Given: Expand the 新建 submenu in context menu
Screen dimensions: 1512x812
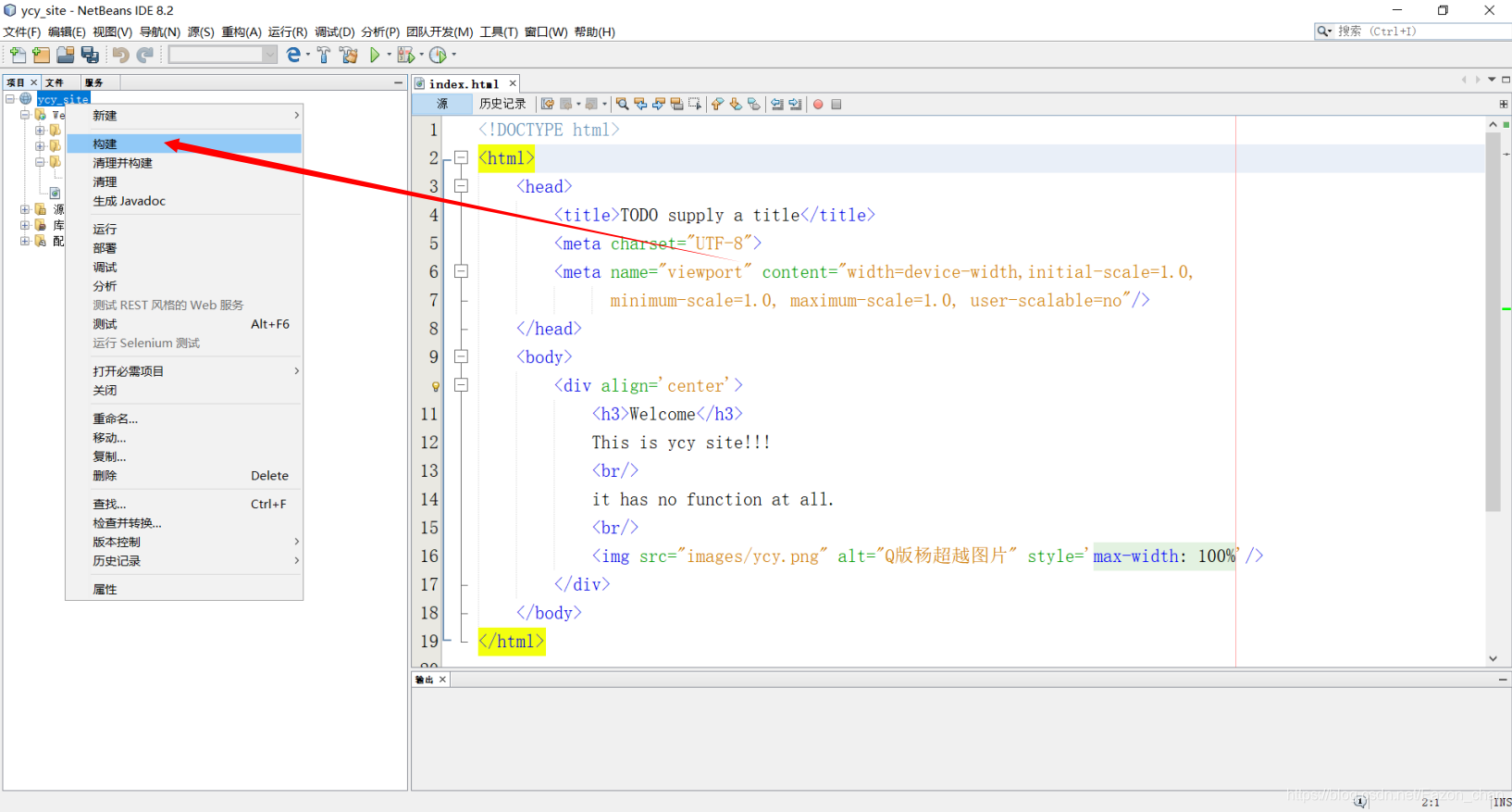Looking at the screenshot, I should click(x=184, y=116).
